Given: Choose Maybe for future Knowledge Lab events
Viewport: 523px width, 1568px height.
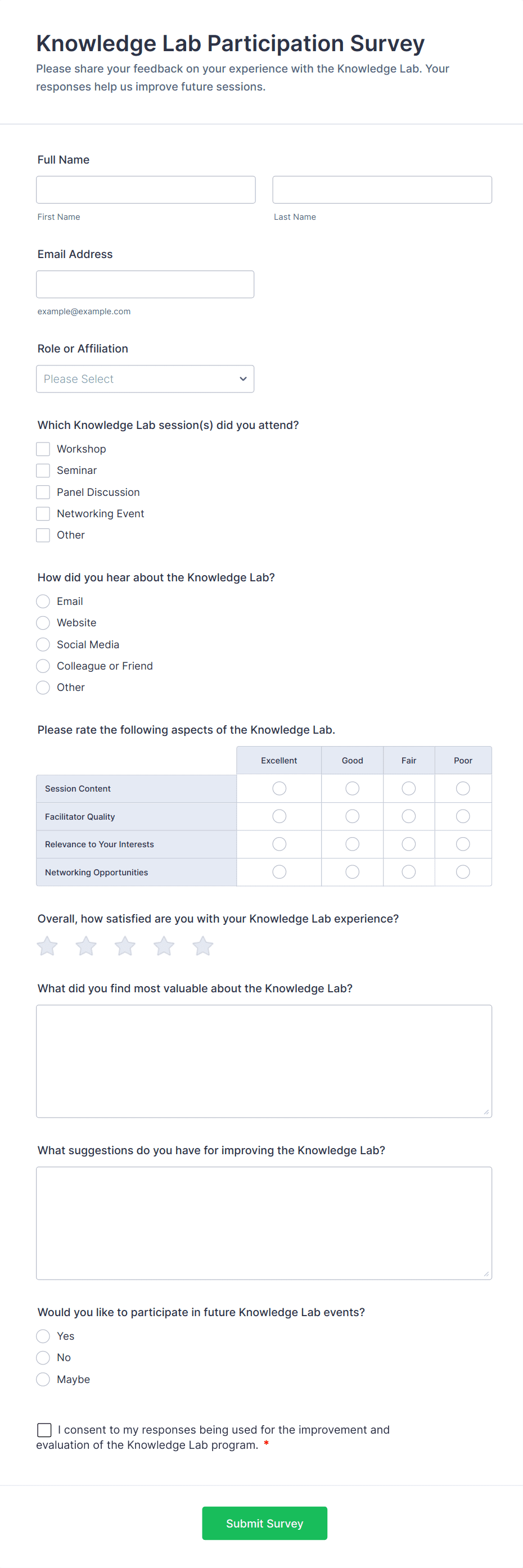Looking at the screenshot, I should click(43, 1379).
